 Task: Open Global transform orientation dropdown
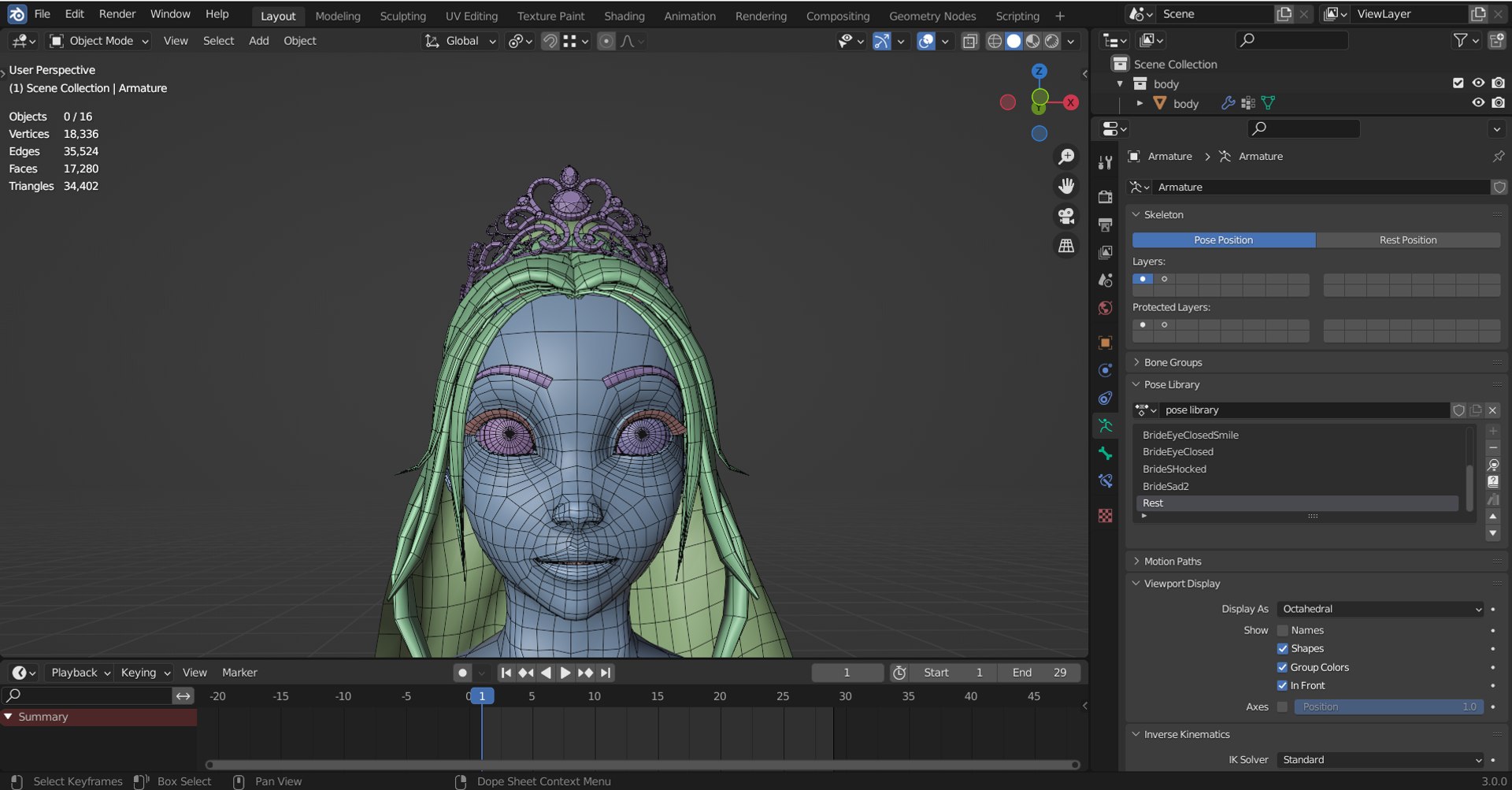(x=461, y=41)
